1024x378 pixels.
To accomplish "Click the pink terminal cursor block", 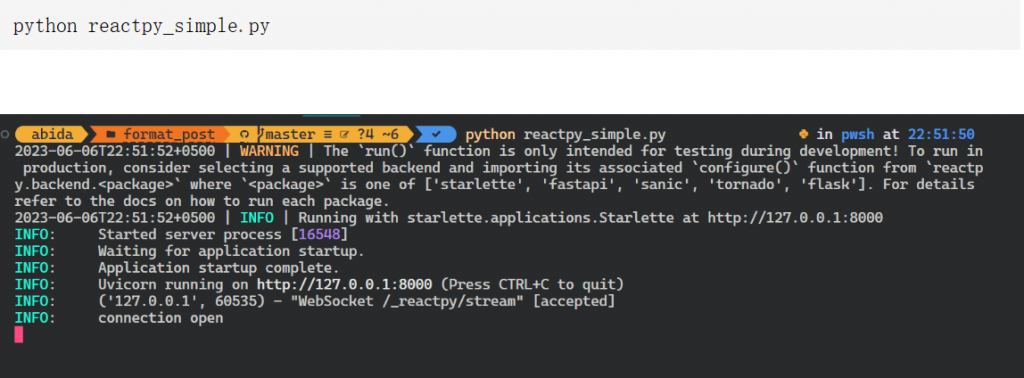I will pyautogui.click(x=19, y=335).
